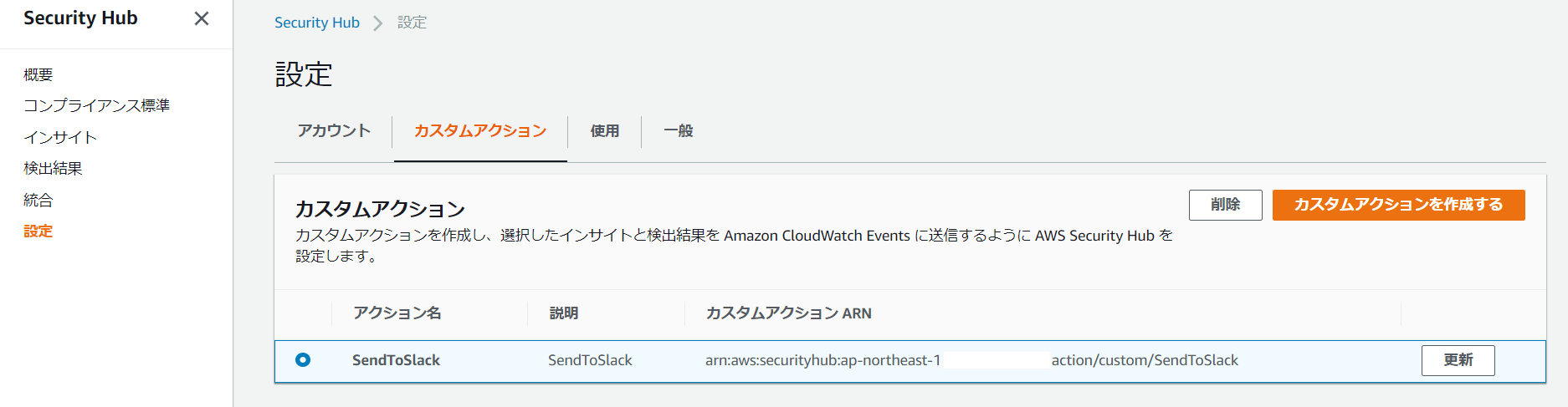The width and height of the screenshot is (1568, 407).
Task: Open the 概要 sidebar page
Action: (38, 74)
